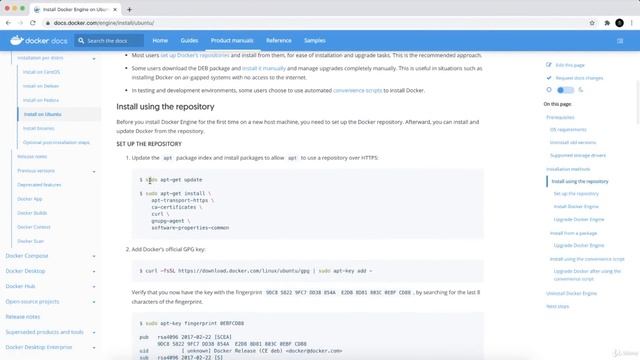Viewport: 640px width, 360px height.
Task: Jump to OS requirements section
Action: pos(568,129)
